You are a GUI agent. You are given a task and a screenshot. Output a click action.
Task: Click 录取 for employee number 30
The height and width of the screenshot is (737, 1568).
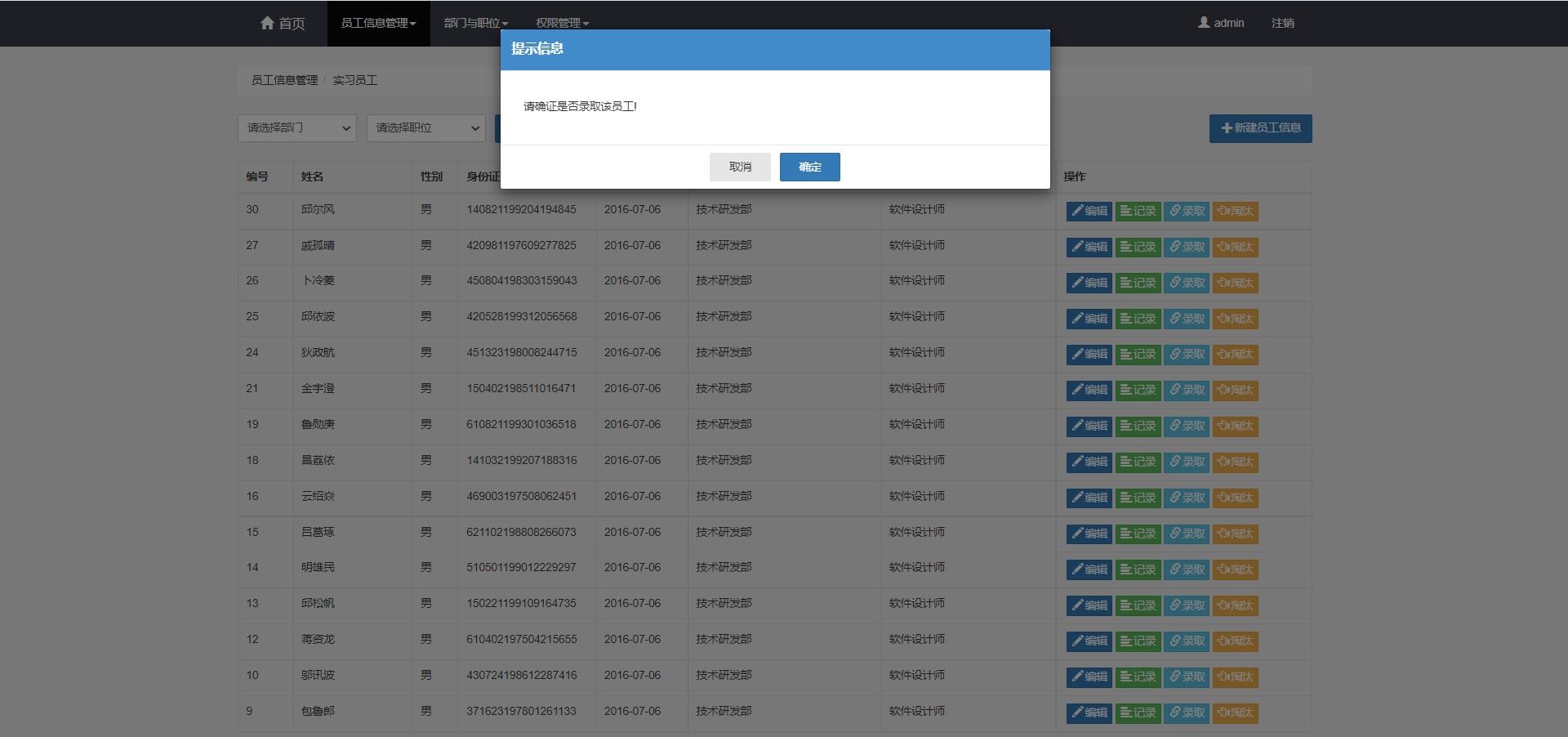point(1186,211)
